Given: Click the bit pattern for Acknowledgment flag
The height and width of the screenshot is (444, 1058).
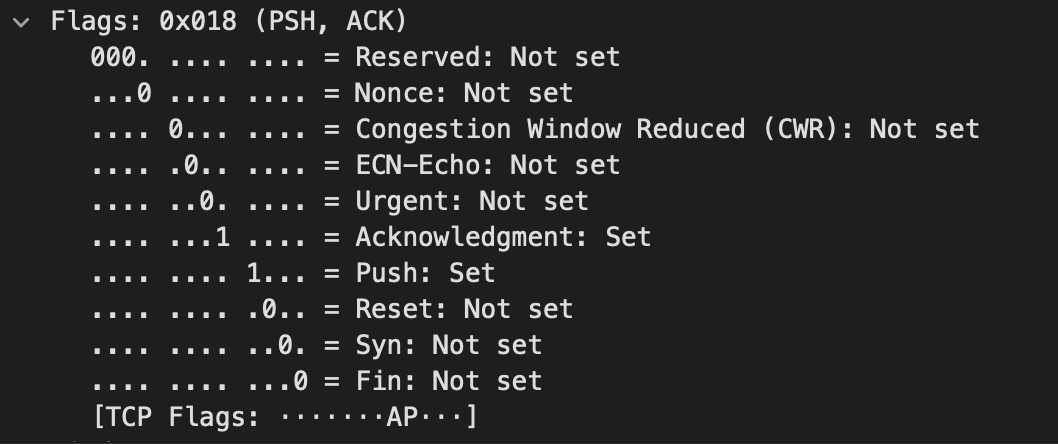Looking at the screenshot, I should coord(199,237).
